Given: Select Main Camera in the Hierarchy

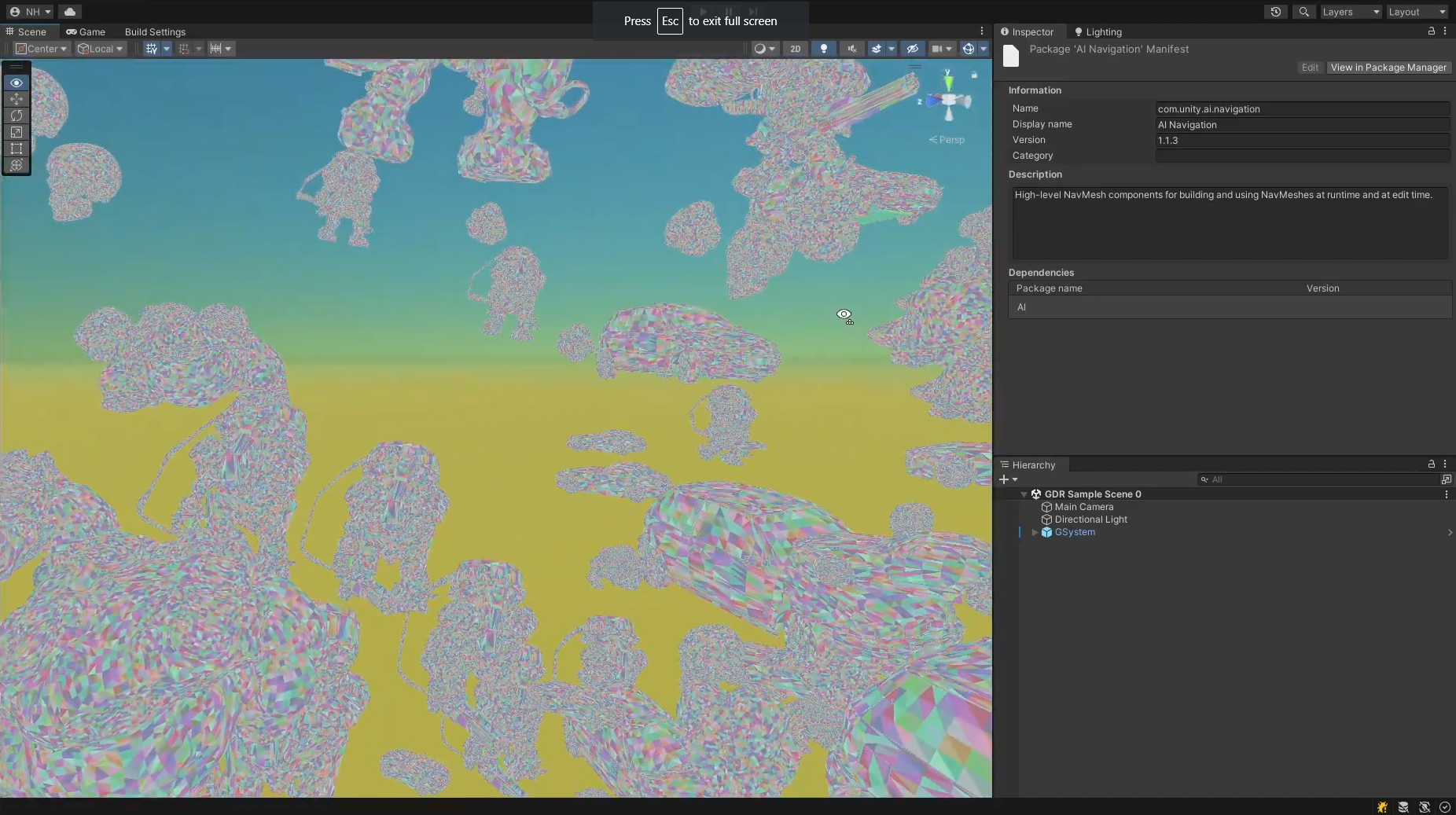Looking at the screenshot, I should click(1083, 507).
